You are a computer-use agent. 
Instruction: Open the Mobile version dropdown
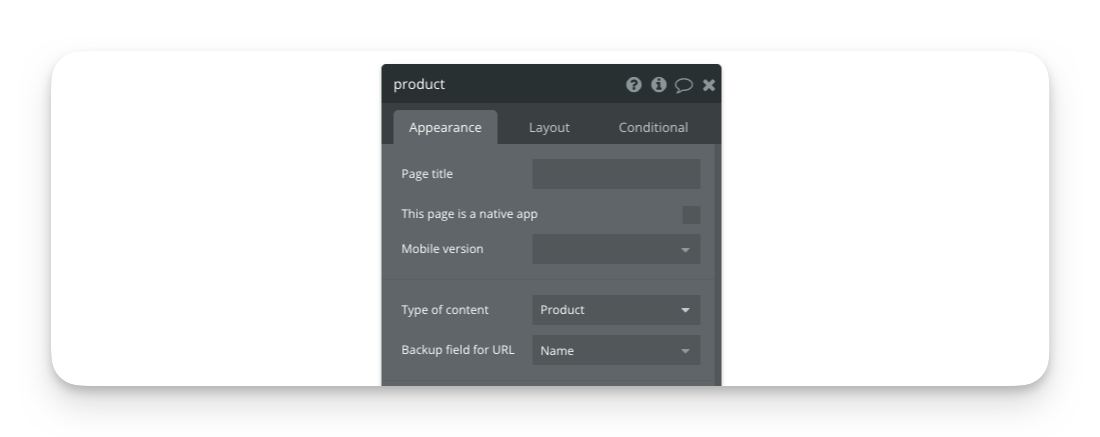pos(616,249)
